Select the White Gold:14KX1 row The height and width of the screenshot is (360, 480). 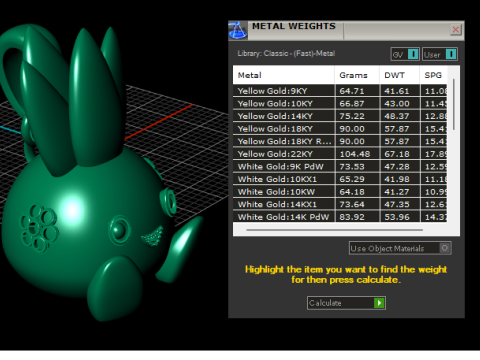[340, 204]
